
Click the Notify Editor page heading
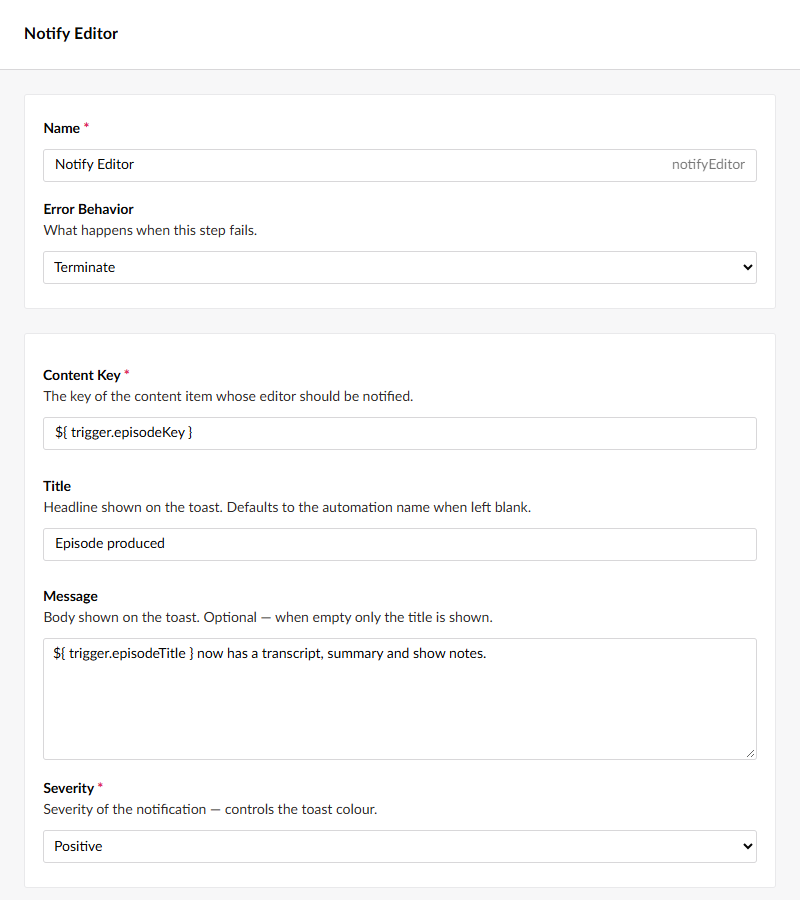click(71, 33)
